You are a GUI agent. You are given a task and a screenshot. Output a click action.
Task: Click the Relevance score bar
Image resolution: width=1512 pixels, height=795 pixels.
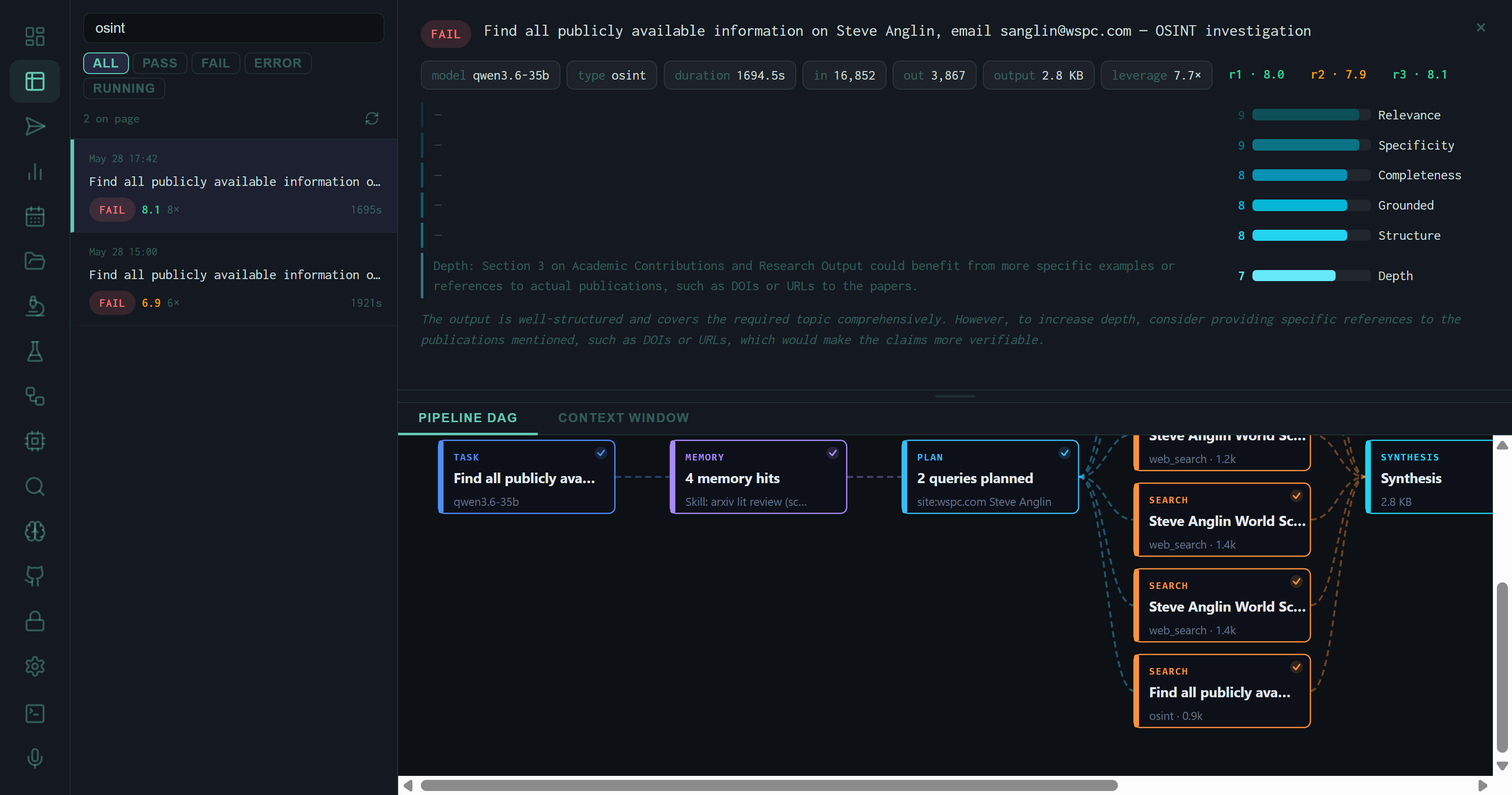(1311, 115)
